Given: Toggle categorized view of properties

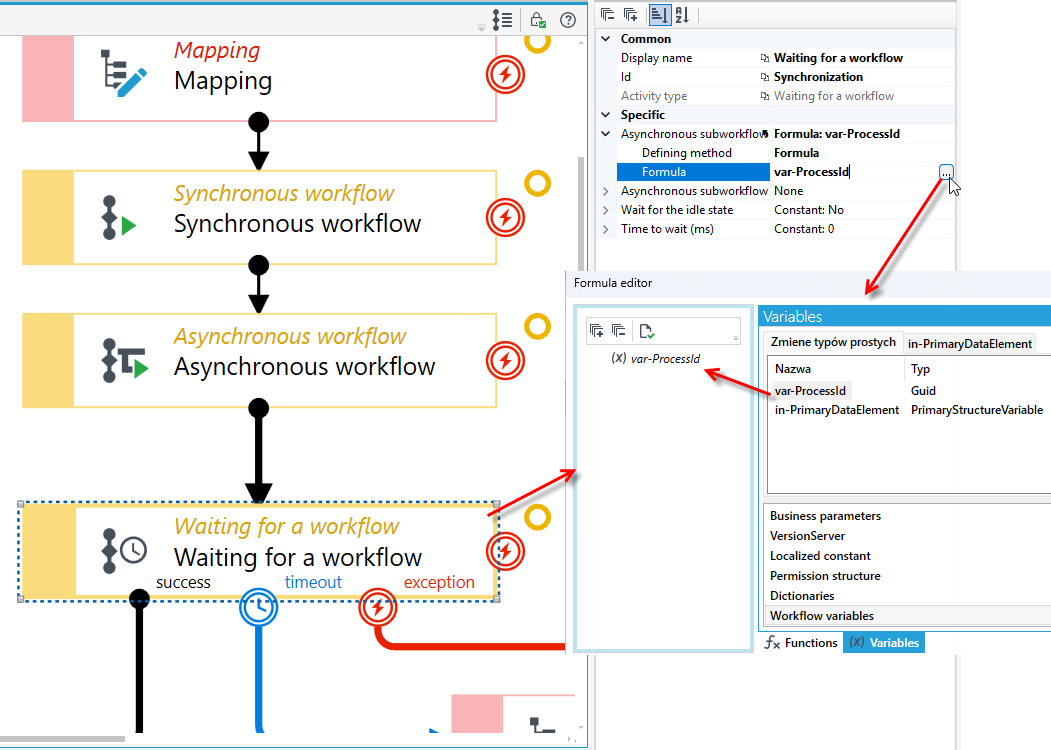Looking at the screenshot, I should tap(660, 15).
